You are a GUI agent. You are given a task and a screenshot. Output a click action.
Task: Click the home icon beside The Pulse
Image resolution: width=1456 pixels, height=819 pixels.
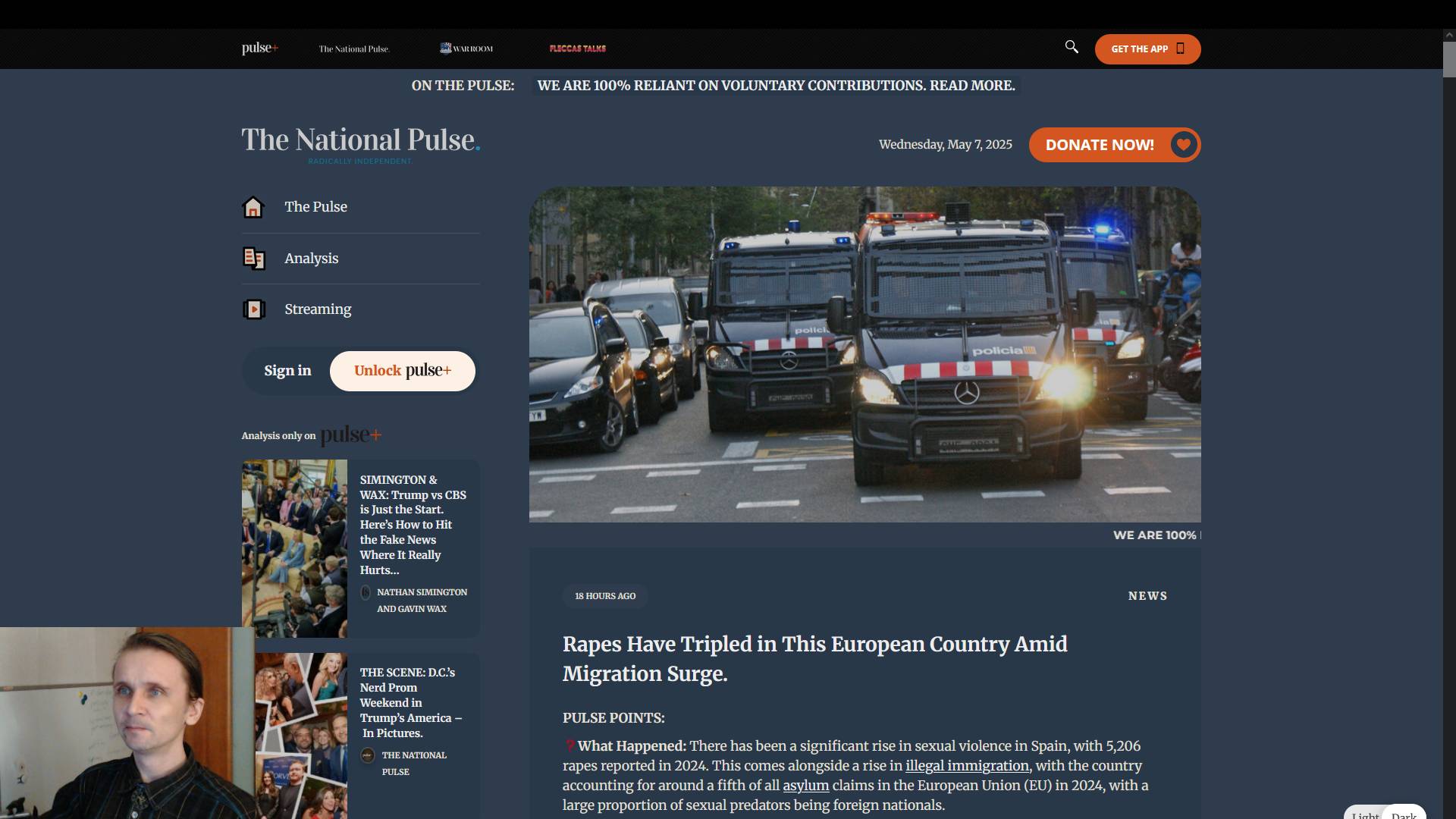[253, 207]
